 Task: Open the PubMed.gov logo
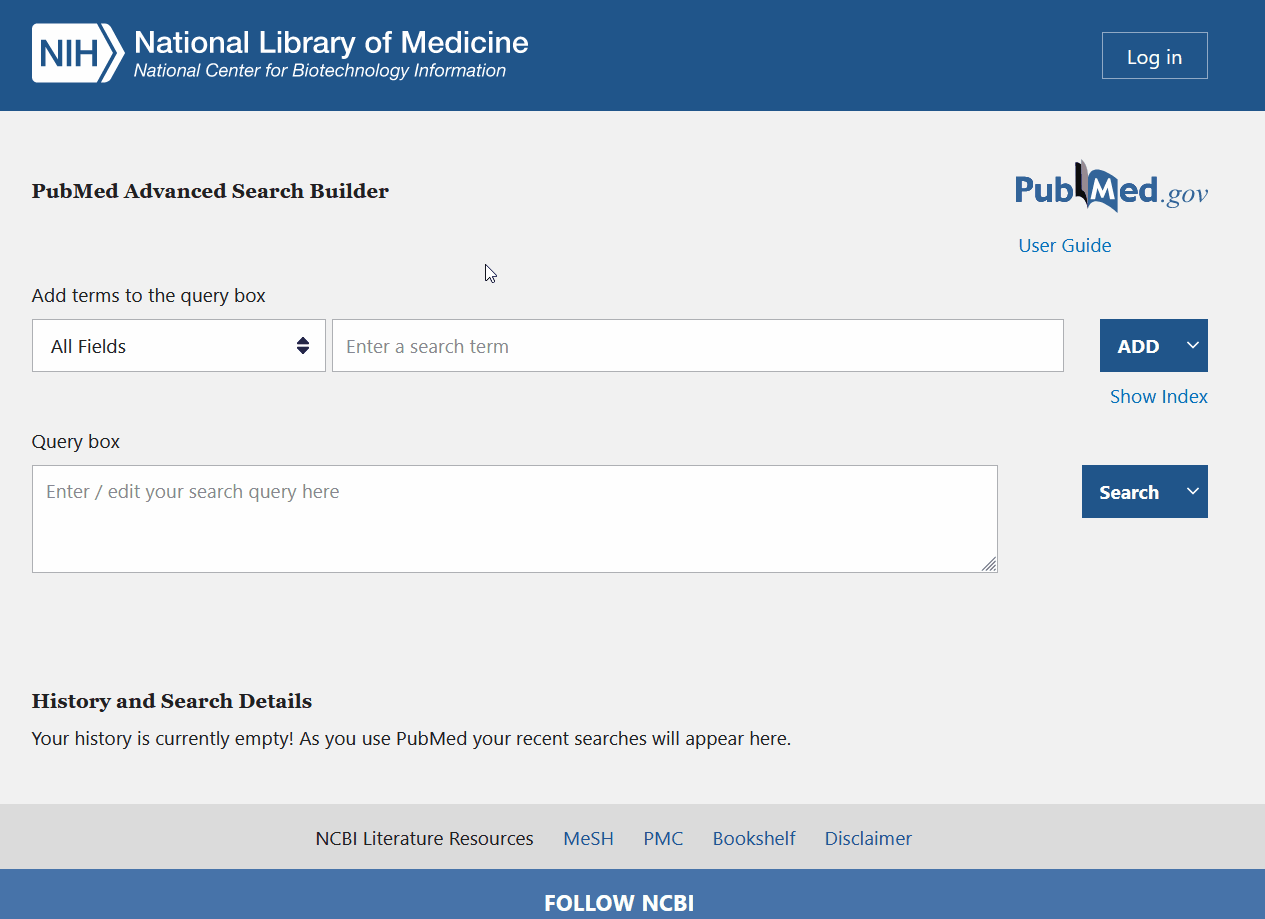tap(1111, 188)
